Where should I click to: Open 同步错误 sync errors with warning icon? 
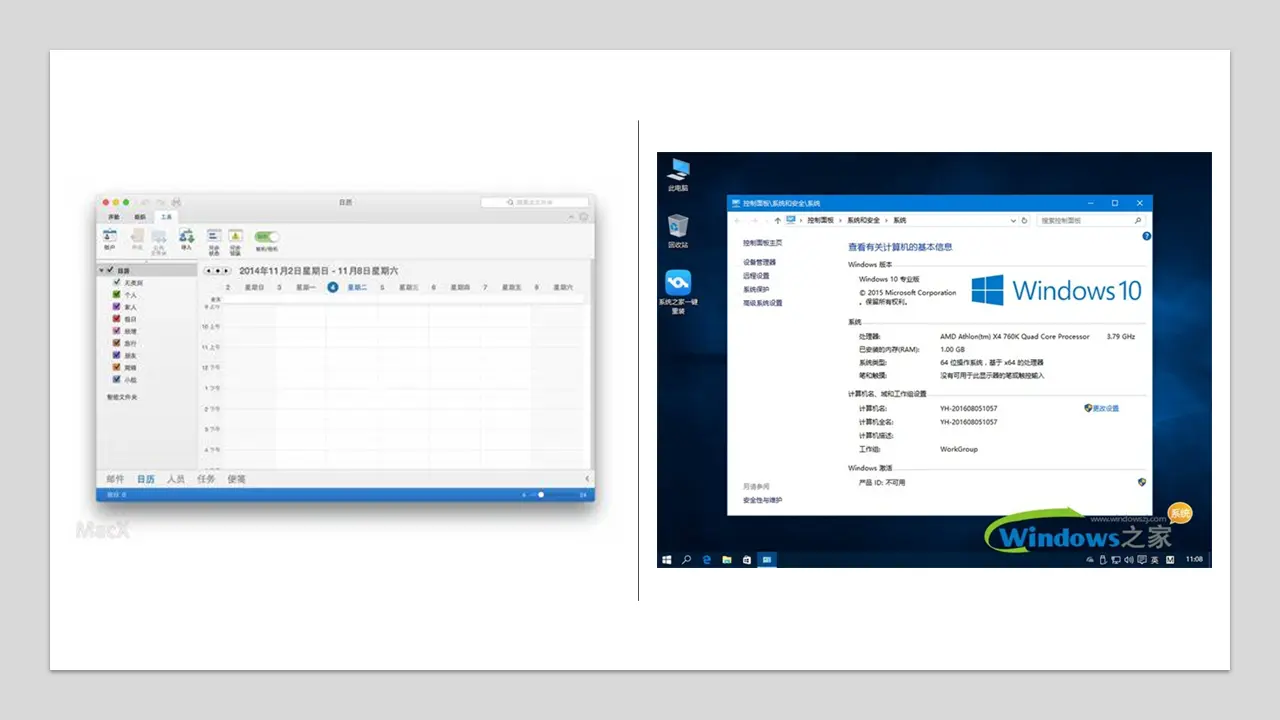pyautogui.click(x=236, y=240)
